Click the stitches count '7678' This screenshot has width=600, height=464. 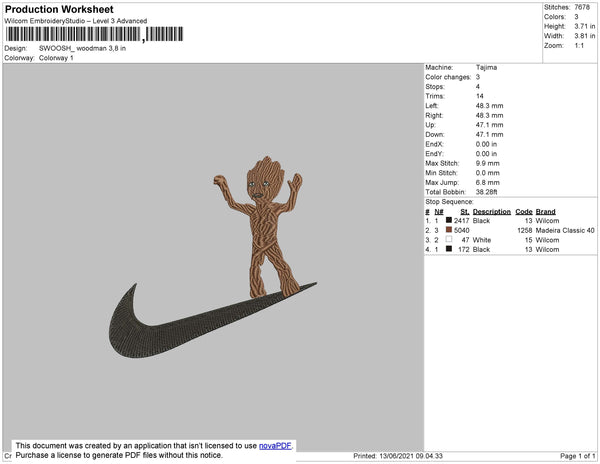pyautogui.click(x=582, y=7)
